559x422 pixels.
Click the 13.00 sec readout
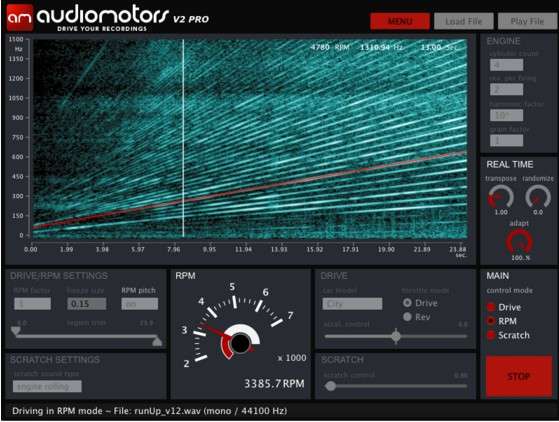438,47
